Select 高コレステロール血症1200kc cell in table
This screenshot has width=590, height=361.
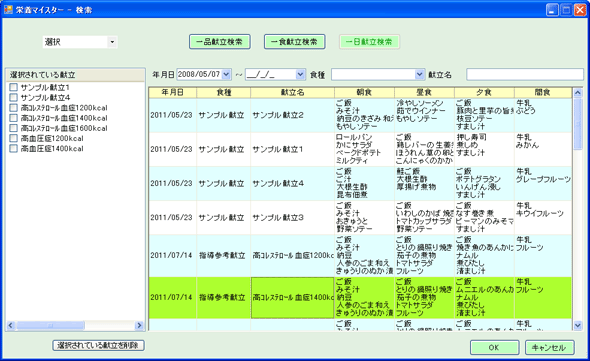click(x=292, y=256)
